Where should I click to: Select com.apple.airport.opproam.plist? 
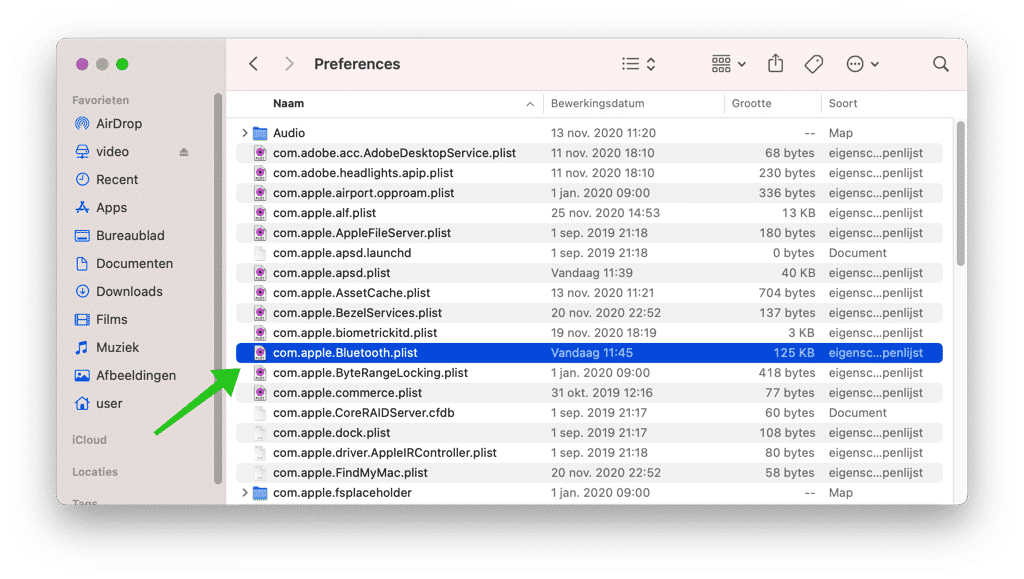589,193
